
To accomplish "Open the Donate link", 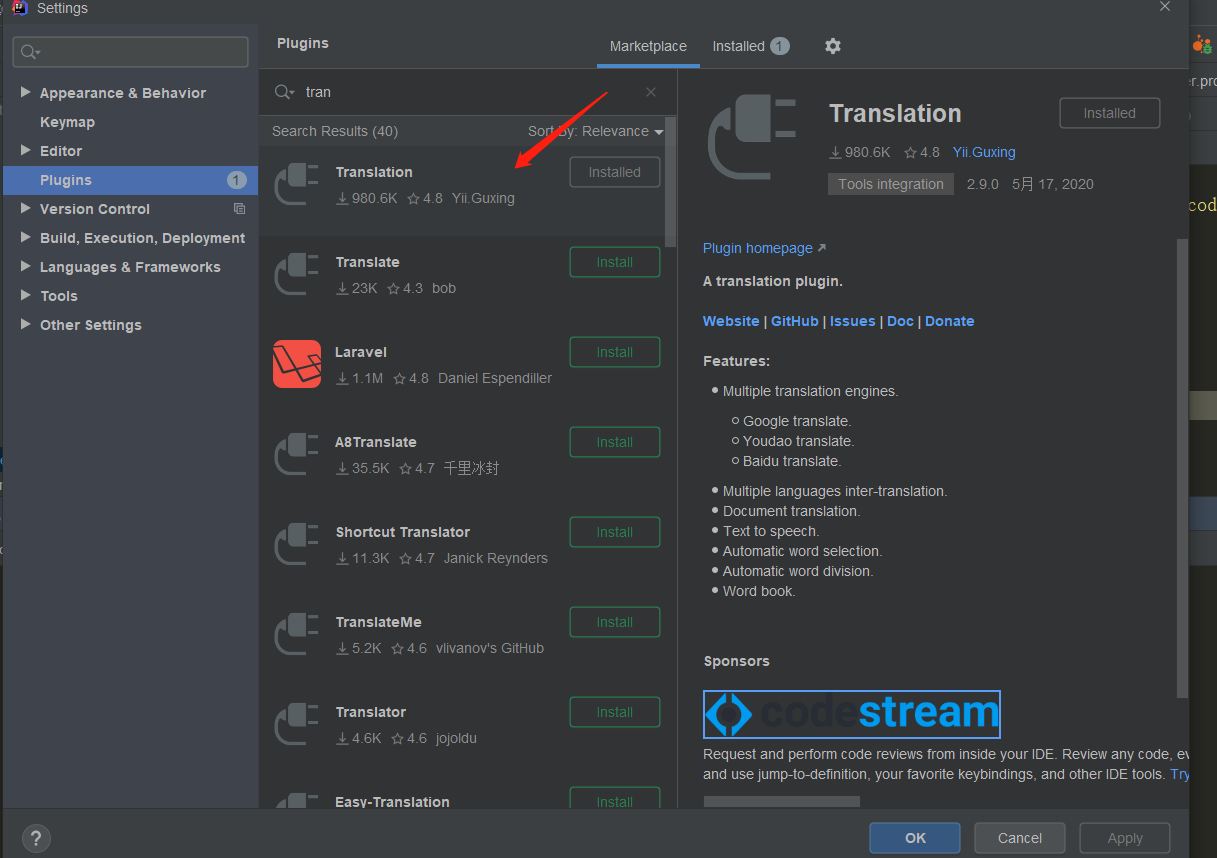I will pos(950,321).
